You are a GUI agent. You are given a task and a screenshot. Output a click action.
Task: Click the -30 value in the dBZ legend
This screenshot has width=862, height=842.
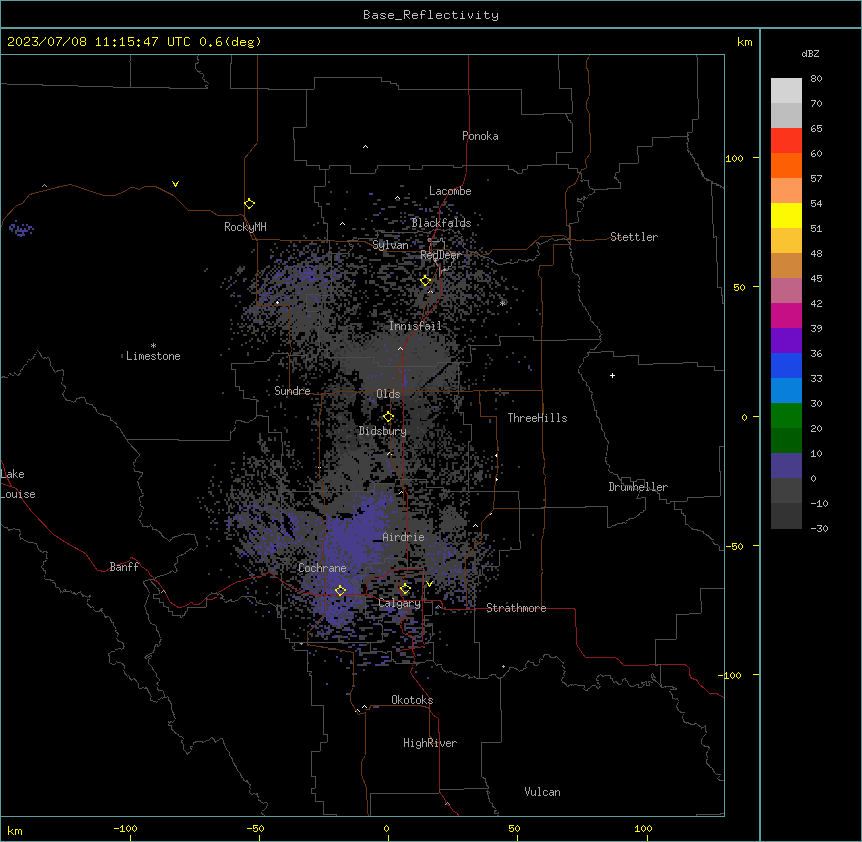(x=819, y=528)
